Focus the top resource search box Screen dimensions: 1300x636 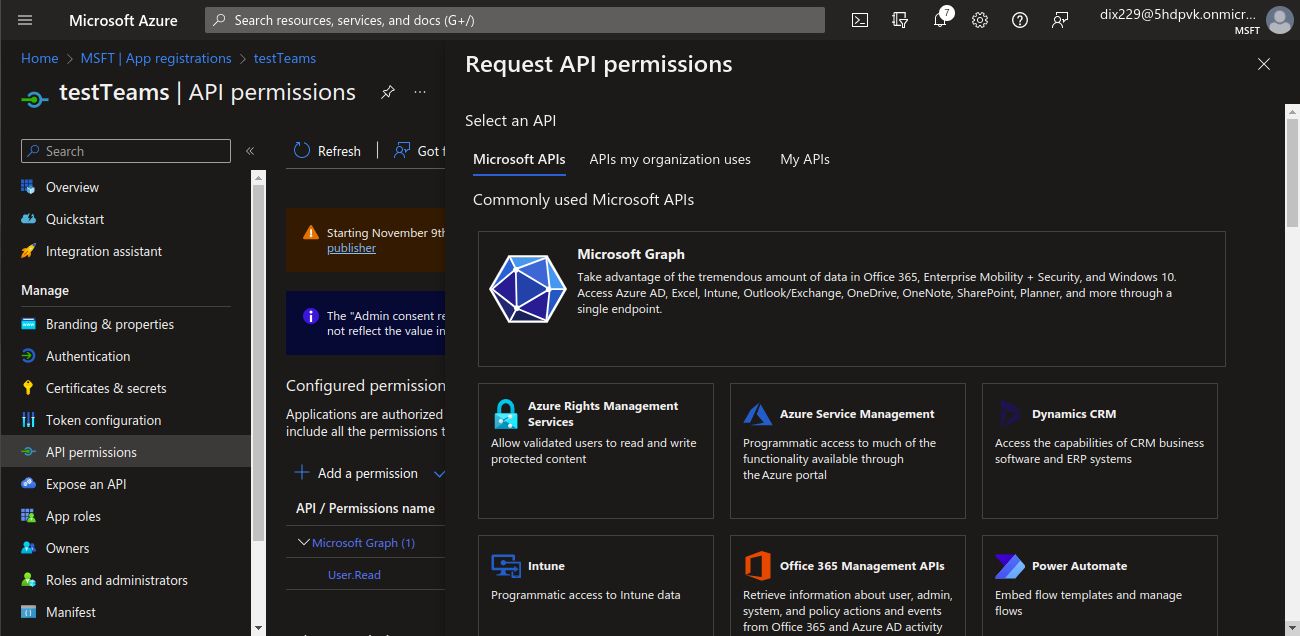[515, 20]
